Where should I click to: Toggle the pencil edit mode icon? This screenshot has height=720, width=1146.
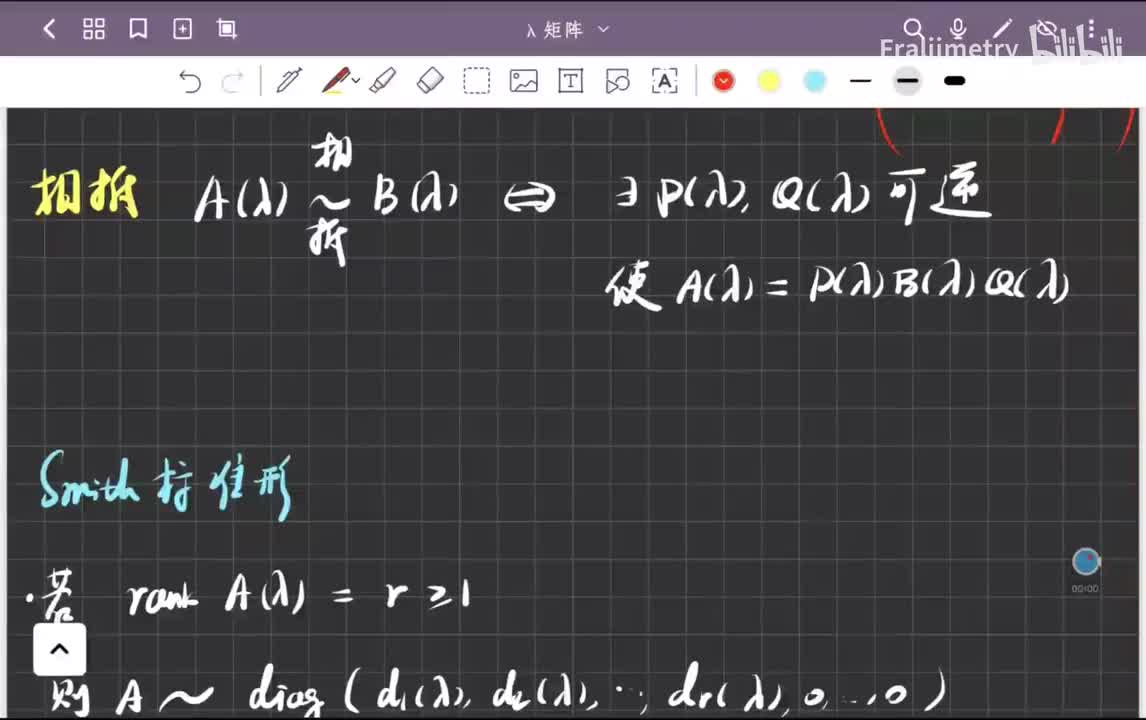tap(1003, 29)
